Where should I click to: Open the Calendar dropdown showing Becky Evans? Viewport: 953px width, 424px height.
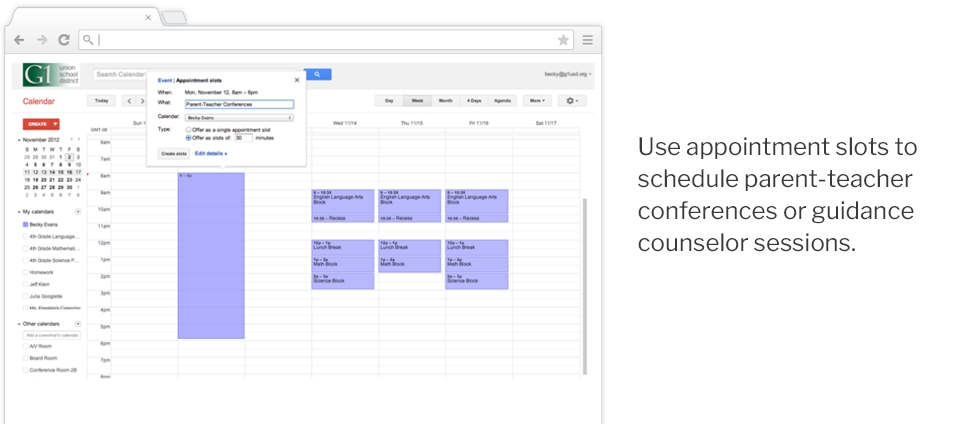(239, 117)
